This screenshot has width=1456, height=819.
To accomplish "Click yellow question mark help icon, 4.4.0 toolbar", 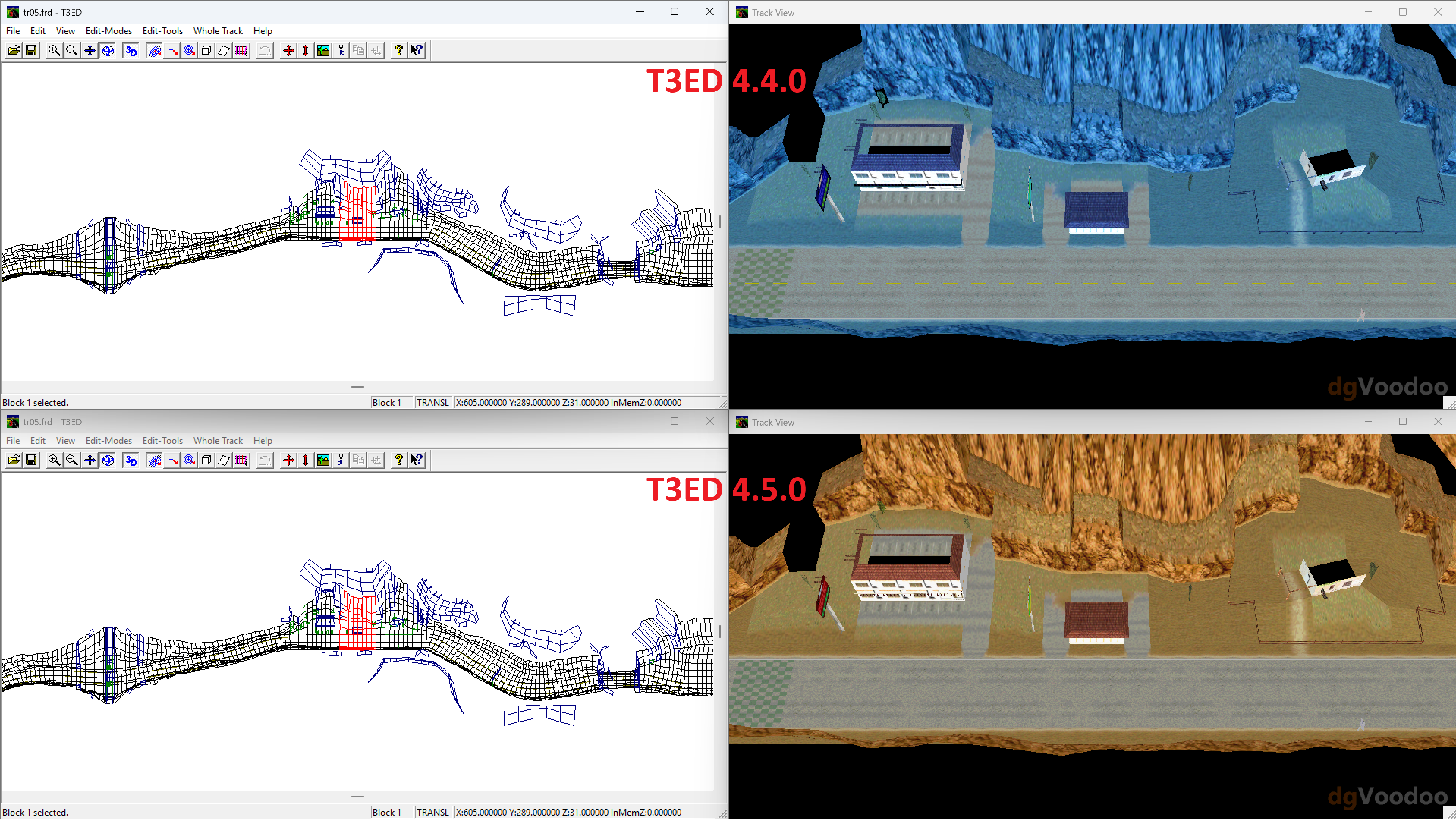I will 399,51.
